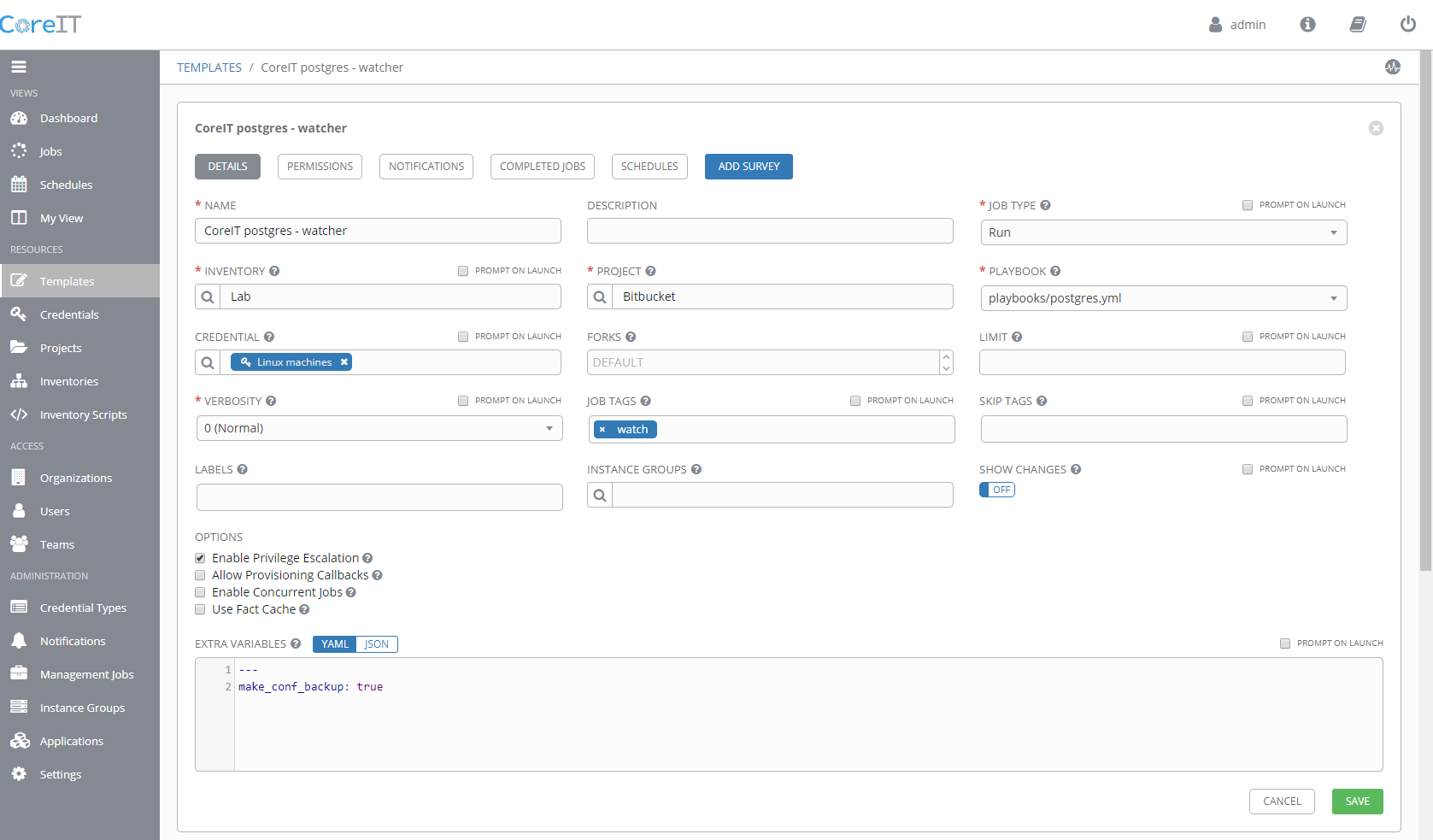
Task: Check Allow Provisioning Callbacks option
Action: [200, 575]
